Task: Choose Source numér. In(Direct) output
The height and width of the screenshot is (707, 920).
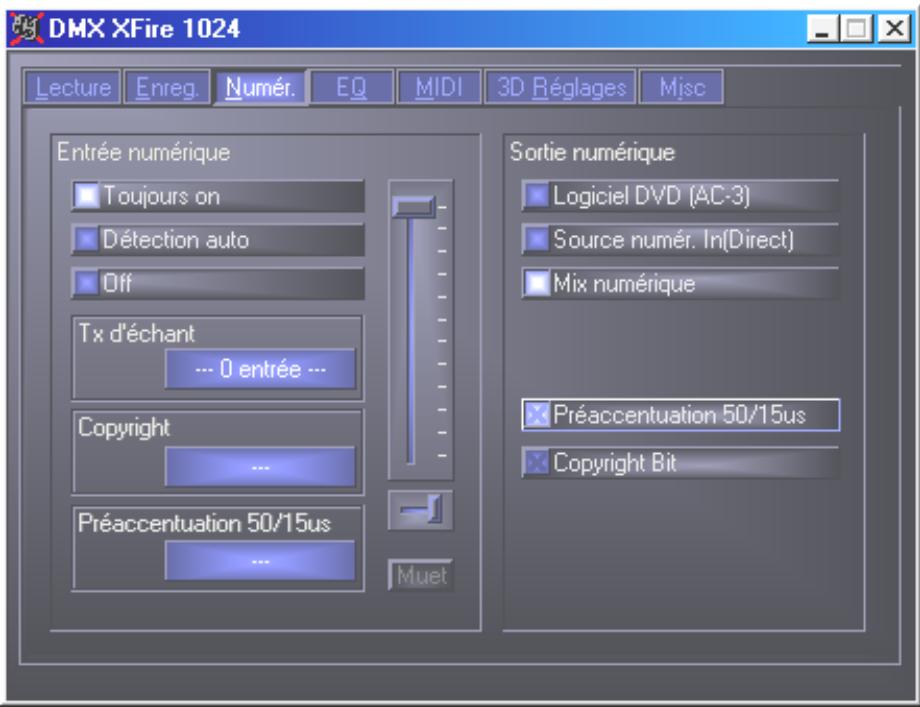Action: pyautogui.click(x=680, y=240)
